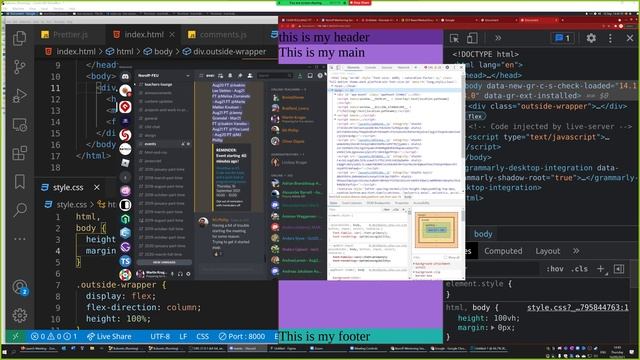Click the flex badge in the Elements tree
The height and width of the screenshot is (360, 640).
(x=475, y=116)
